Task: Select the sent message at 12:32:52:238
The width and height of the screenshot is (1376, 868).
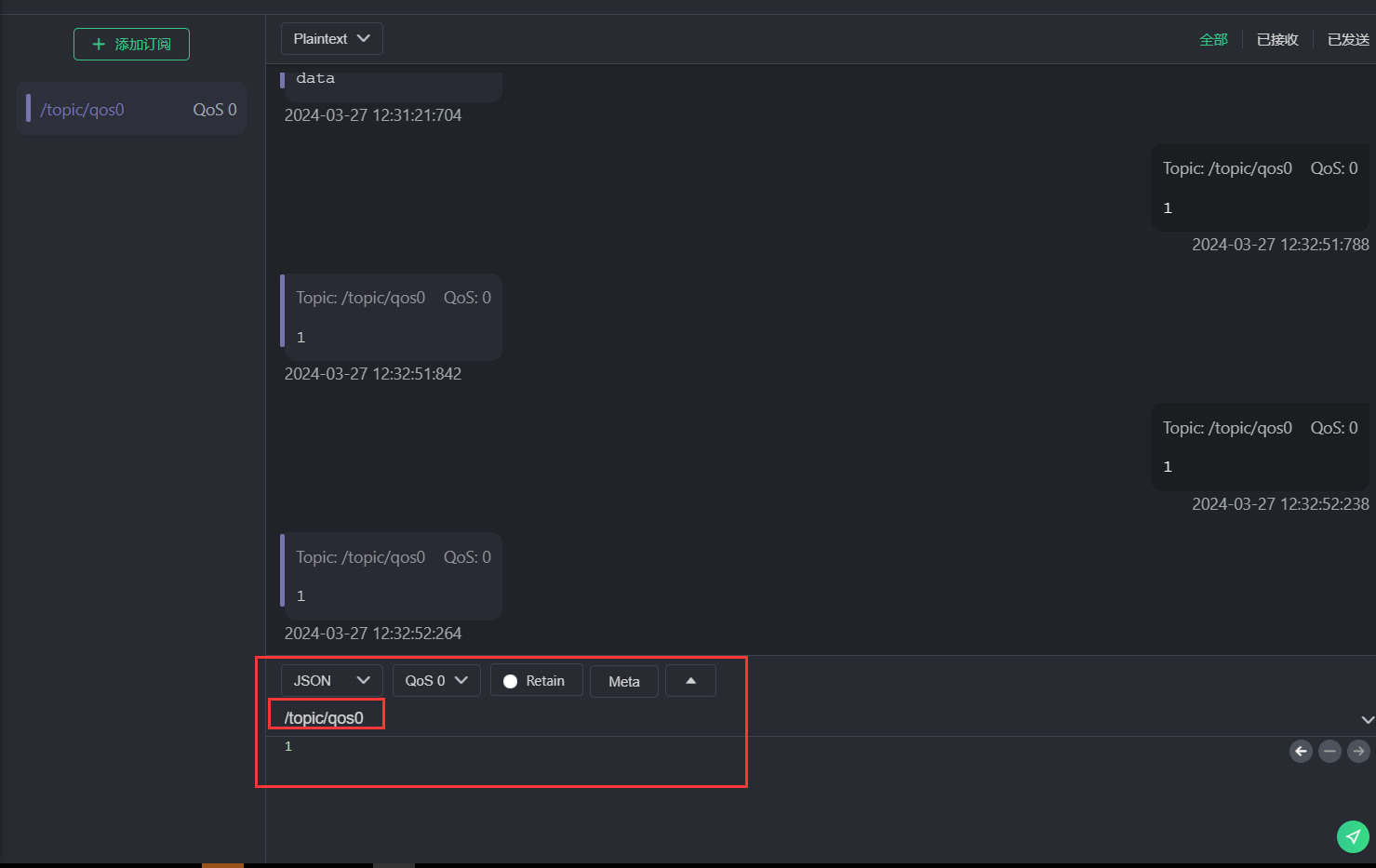Action: [x=1260, y=447]
